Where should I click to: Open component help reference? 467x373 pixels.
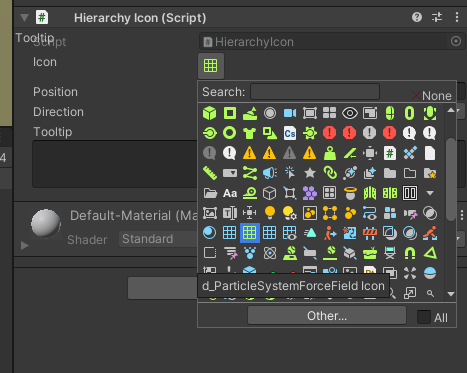click(417, 17)
